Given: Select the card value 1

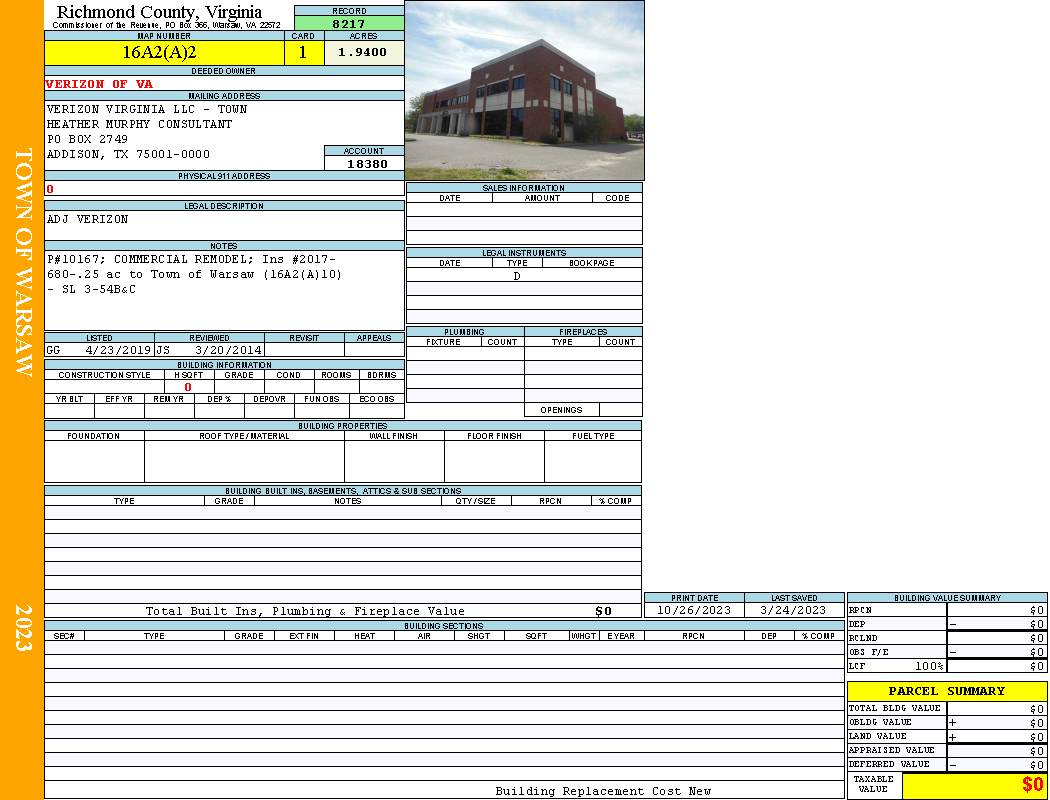Looking at the screenshot, I should 303,52.
